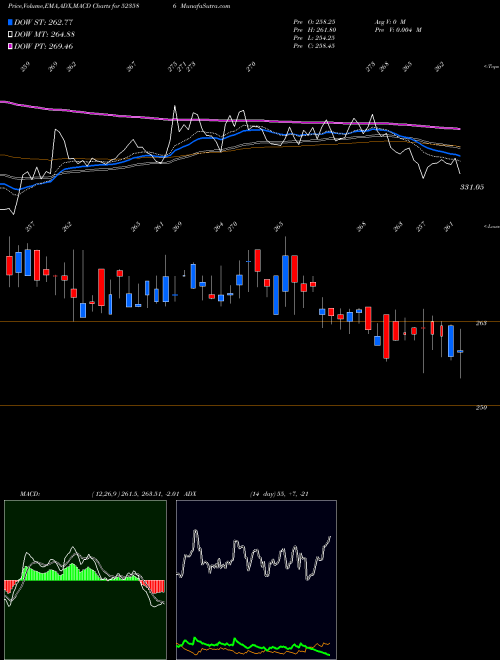This screenshot has width=500, height=660.
Task: Click the 331.05 price label
Action: click(x=472, y=187)
